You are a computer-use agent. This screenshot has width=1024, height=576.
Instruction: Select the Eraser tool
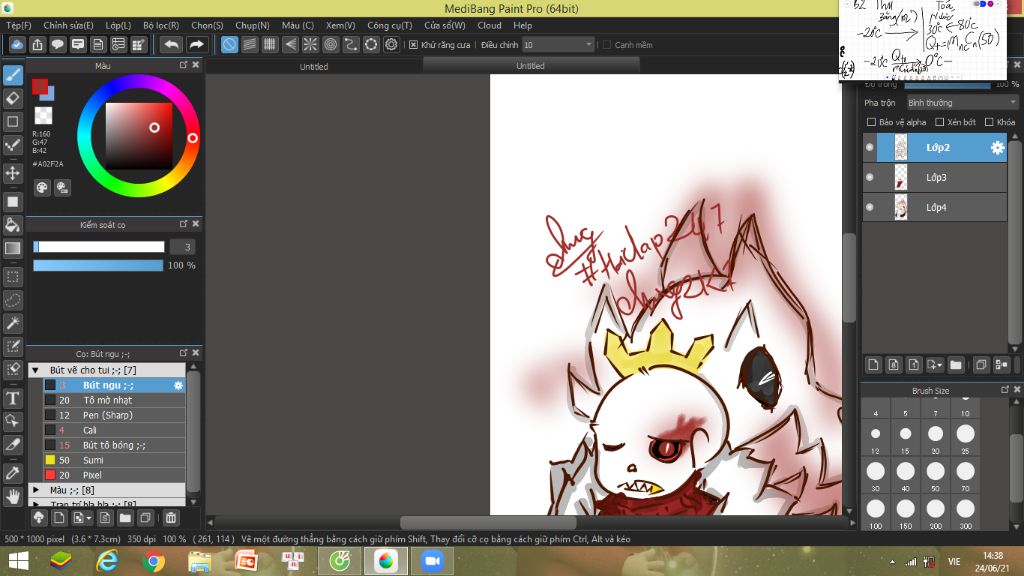[x=12, y=98]
